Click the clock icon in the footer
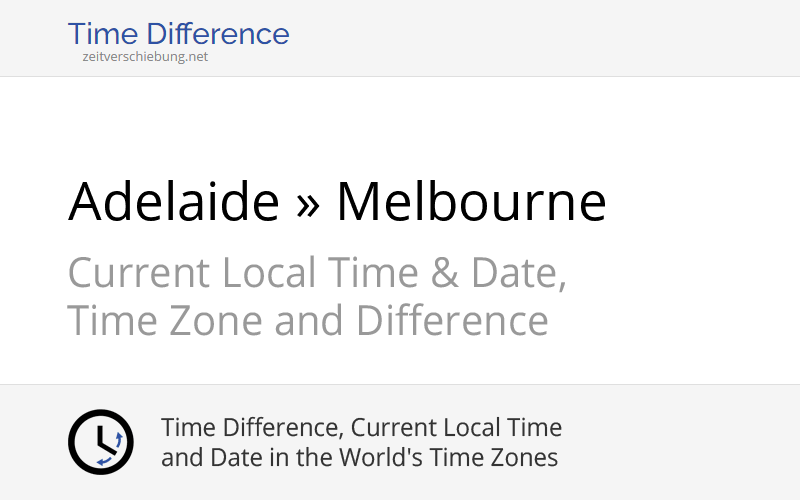The image size is (800, 500). tap(100, 442)
